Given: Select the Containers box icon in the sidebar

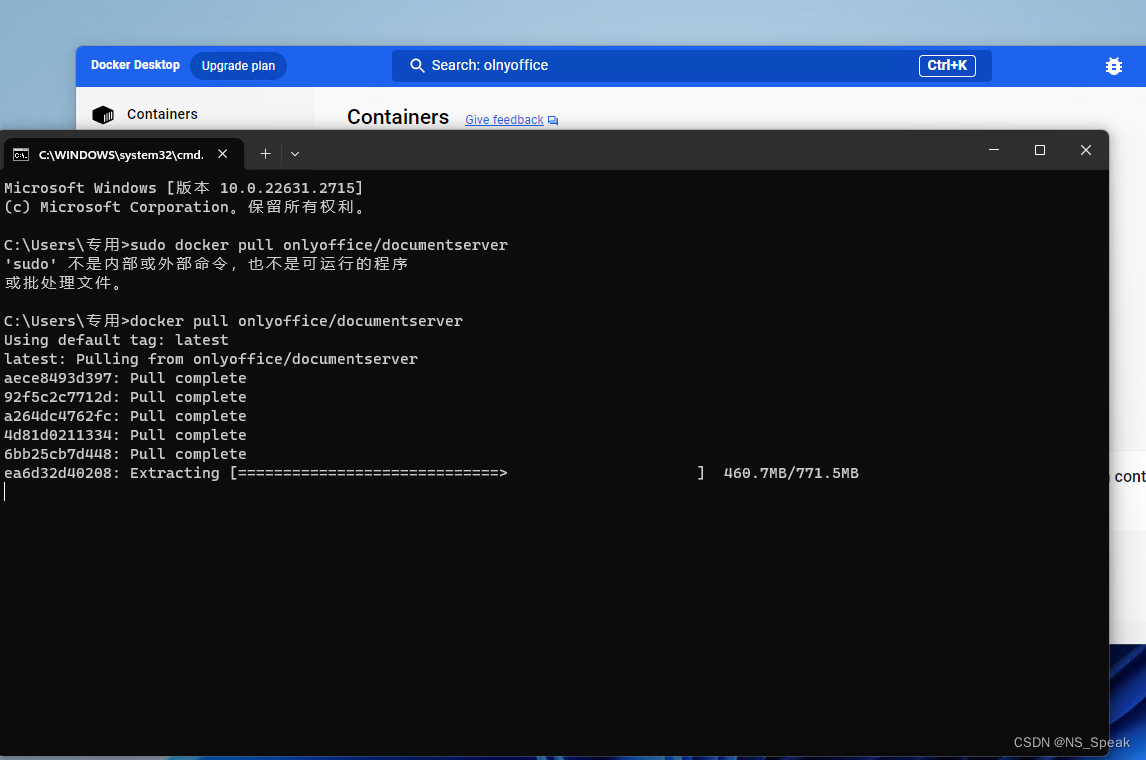Looking at the screenshot, I should coord(103,114).
